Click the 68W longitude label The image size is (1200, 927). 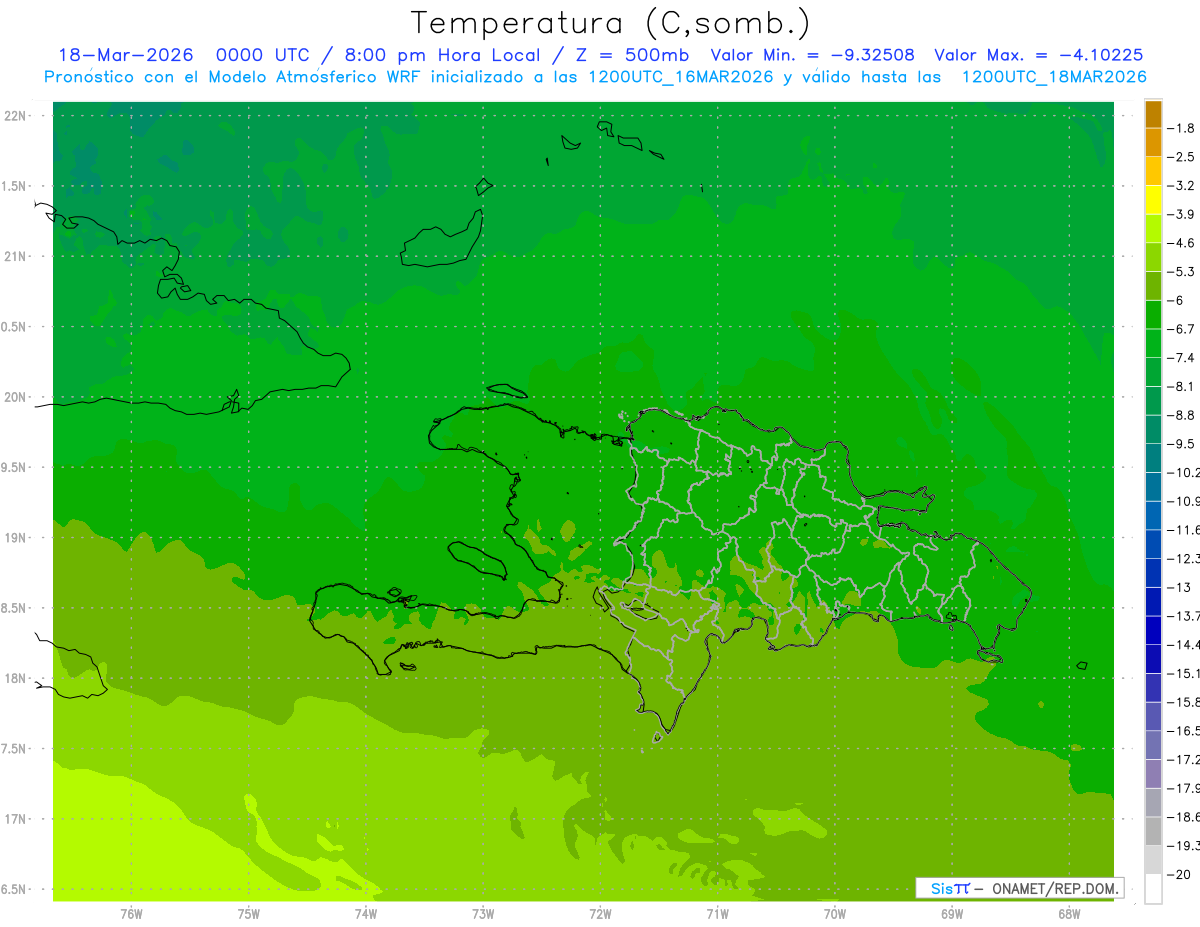pos(1069,914)
